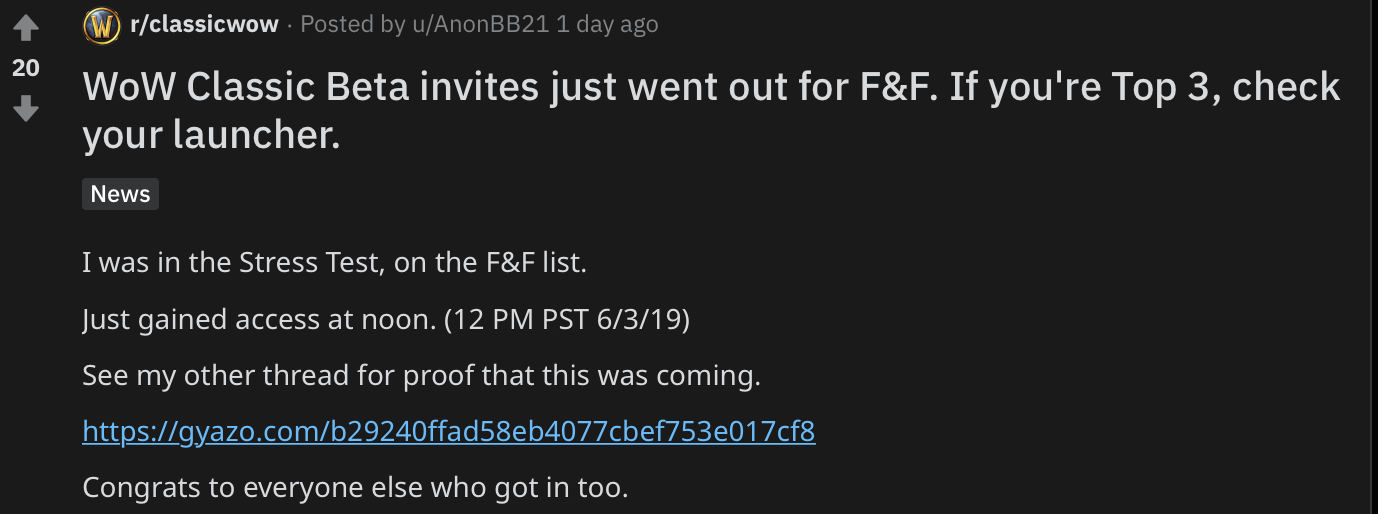The height and width of the screenshot is (514, 1378).
Task: Click the "Congrats to everyone else" line
Action: [x=355, y=488]
